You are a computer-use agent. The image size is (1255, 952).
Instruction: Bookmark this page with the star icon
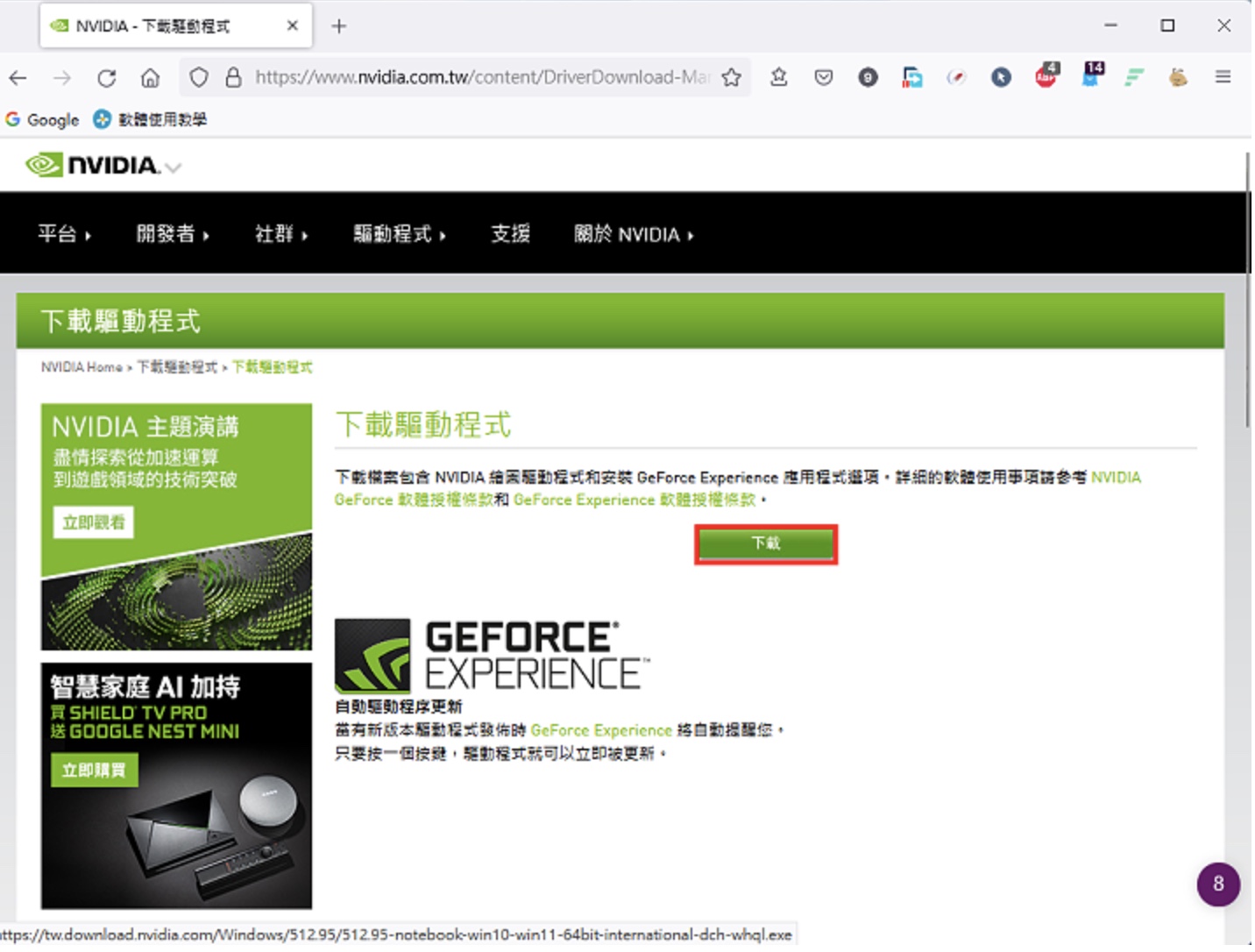[x=732, y=77]
